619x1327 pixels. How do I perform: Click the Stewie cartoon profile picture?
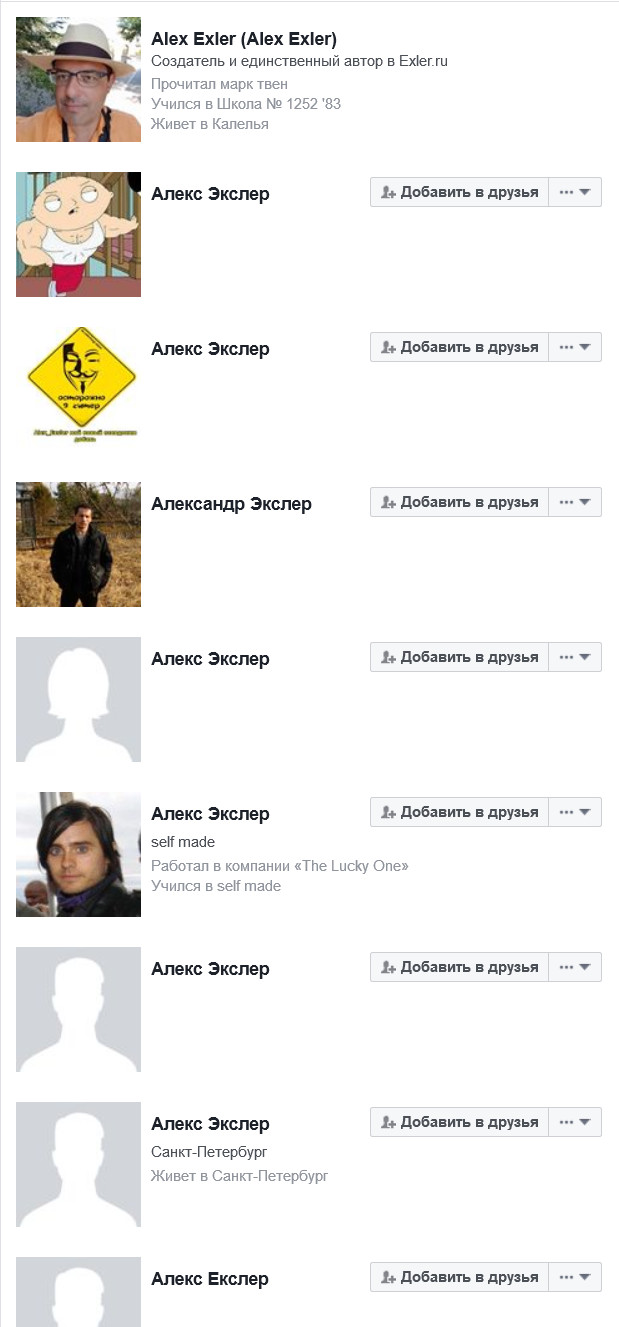tap(78, 234)
